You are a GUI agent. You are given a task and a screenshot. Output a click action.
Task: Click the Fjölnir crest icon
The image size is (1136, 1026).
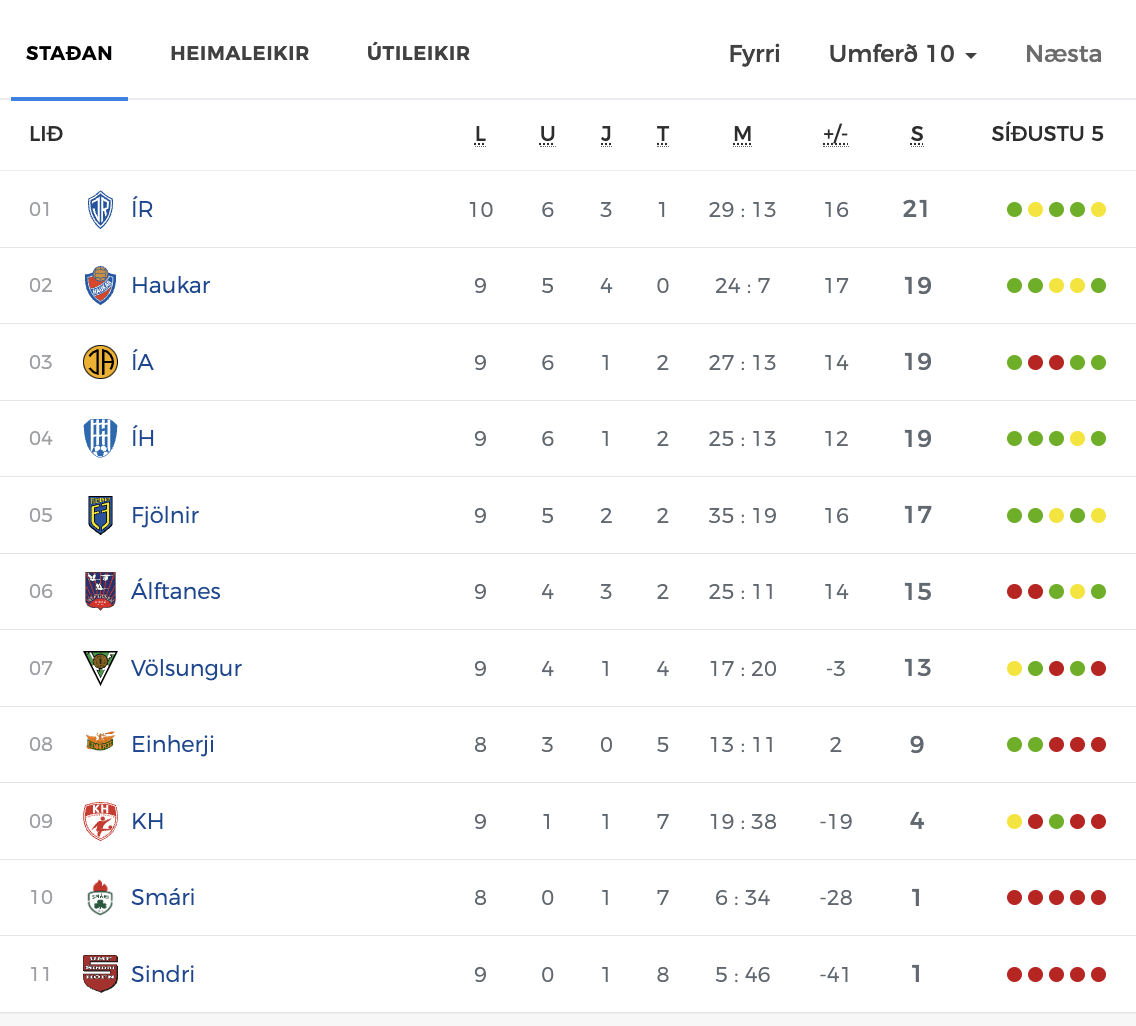click(100, 515)
